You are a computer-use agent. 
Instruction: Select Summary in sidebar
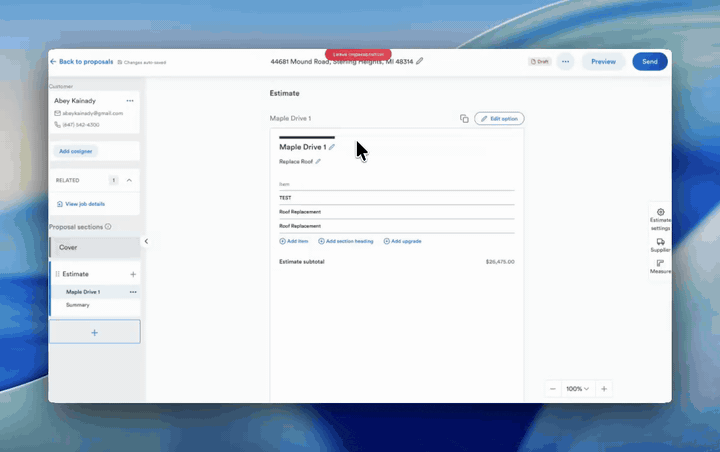click(x=78, y=305)
